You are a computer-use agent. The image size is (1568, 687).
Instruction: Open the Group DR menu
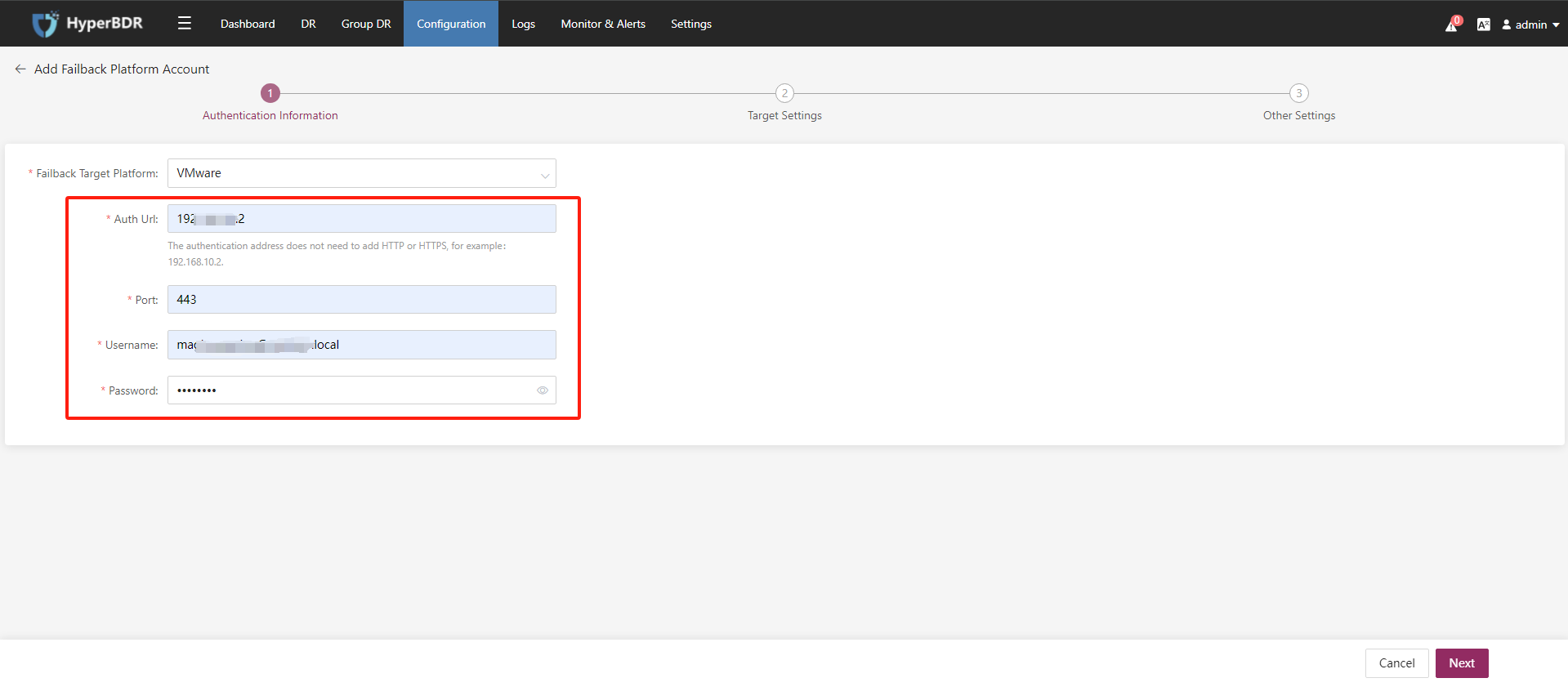pyautogui.click(x=366, y=24)
